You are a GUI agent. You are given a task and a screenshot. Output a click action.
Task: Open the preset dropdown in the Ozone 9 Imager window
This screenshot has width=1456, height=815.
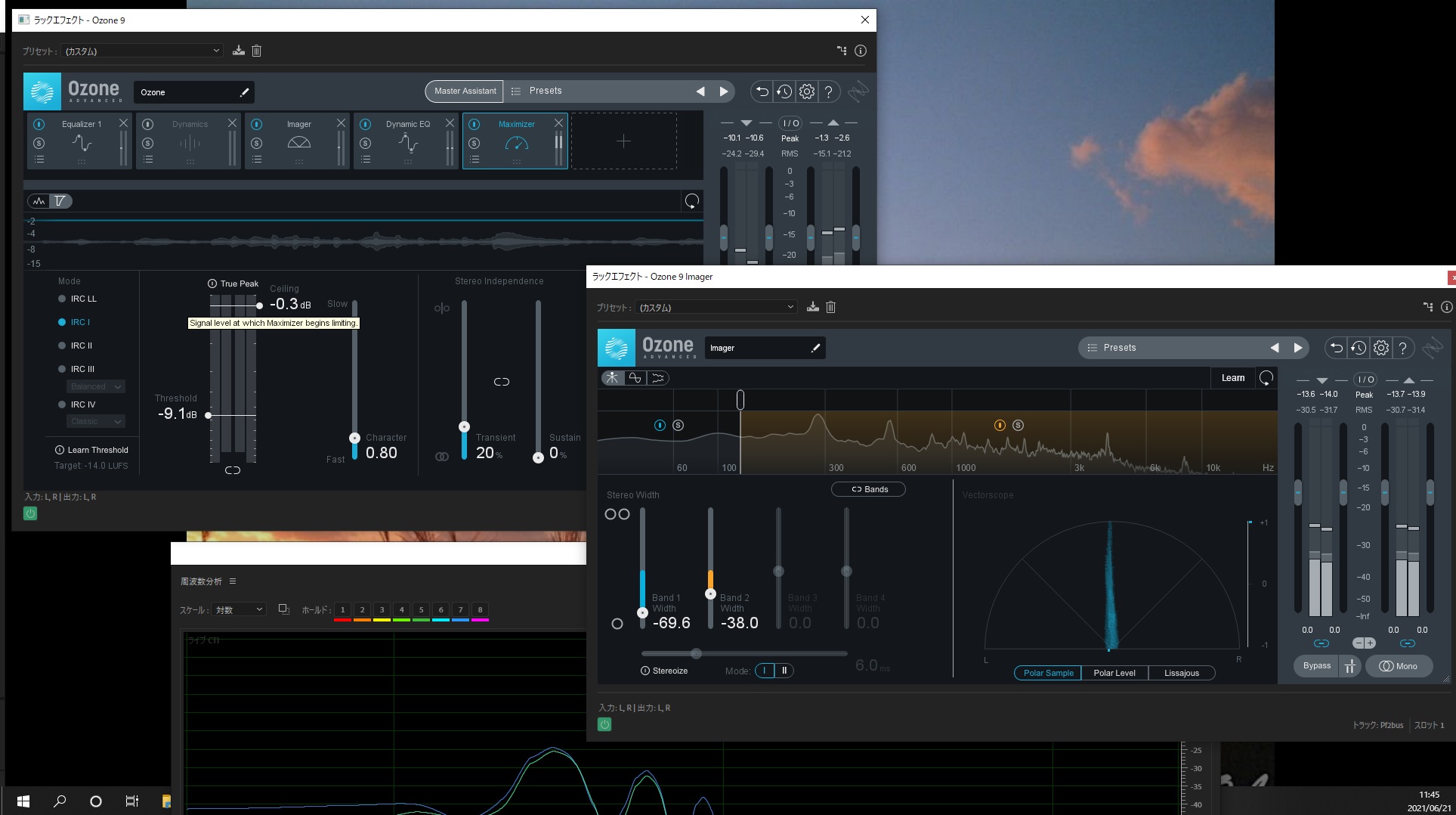716,307
